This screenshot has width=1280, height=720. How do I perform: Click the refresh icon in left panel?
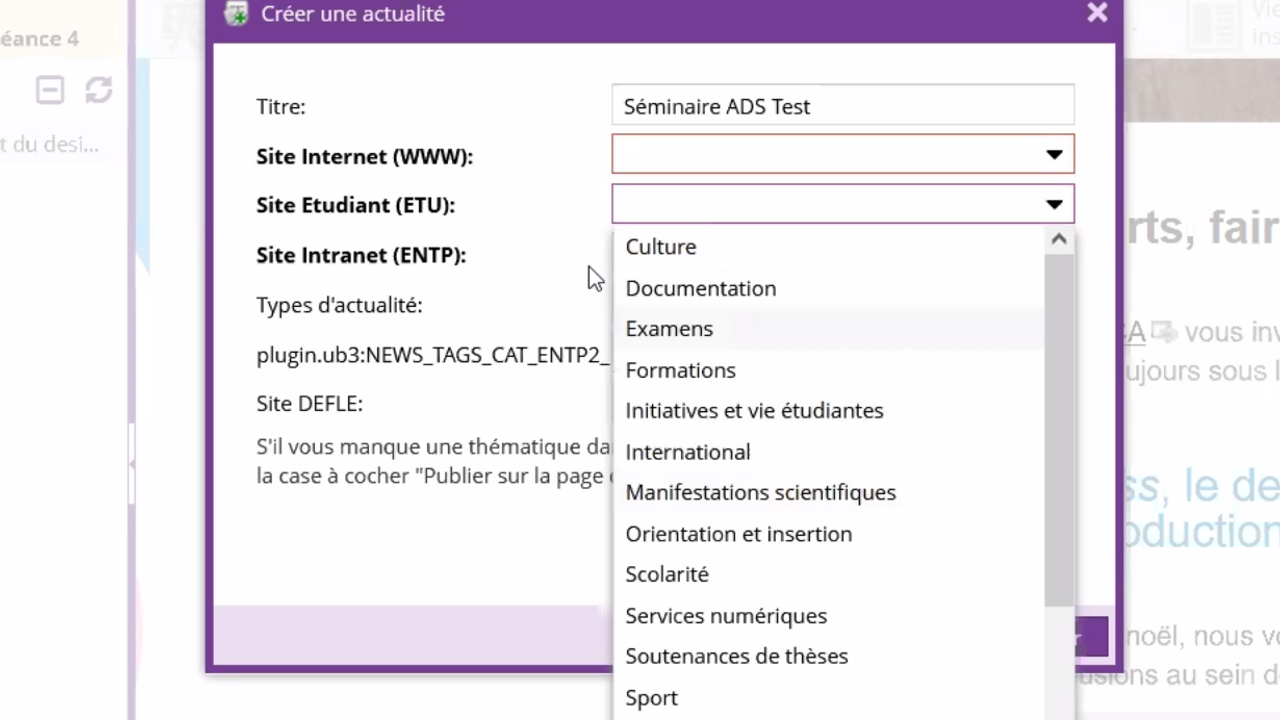point(98,90)
